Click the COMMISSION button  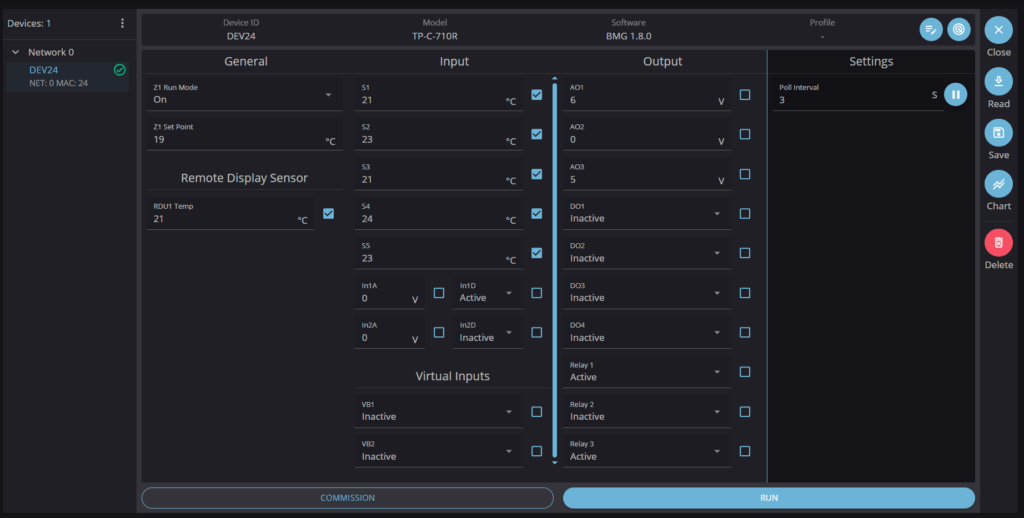click(x=347, y=498)
